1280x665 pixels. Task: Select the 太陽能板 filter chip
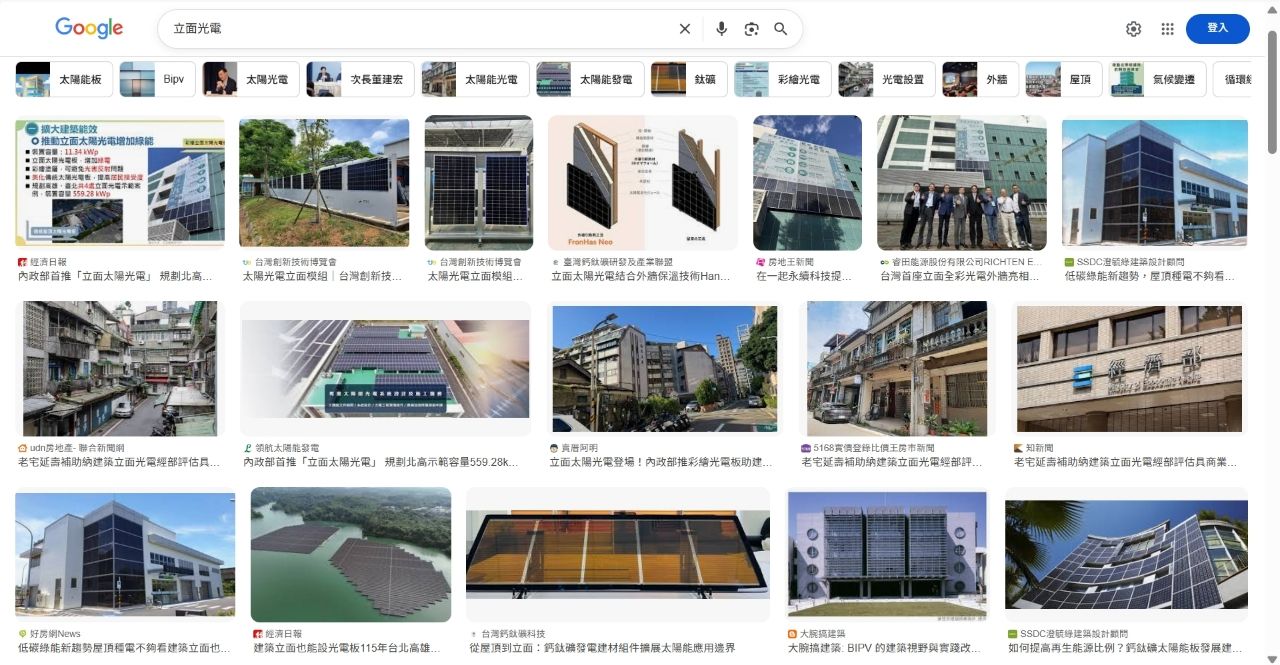(x=64, y=79)
